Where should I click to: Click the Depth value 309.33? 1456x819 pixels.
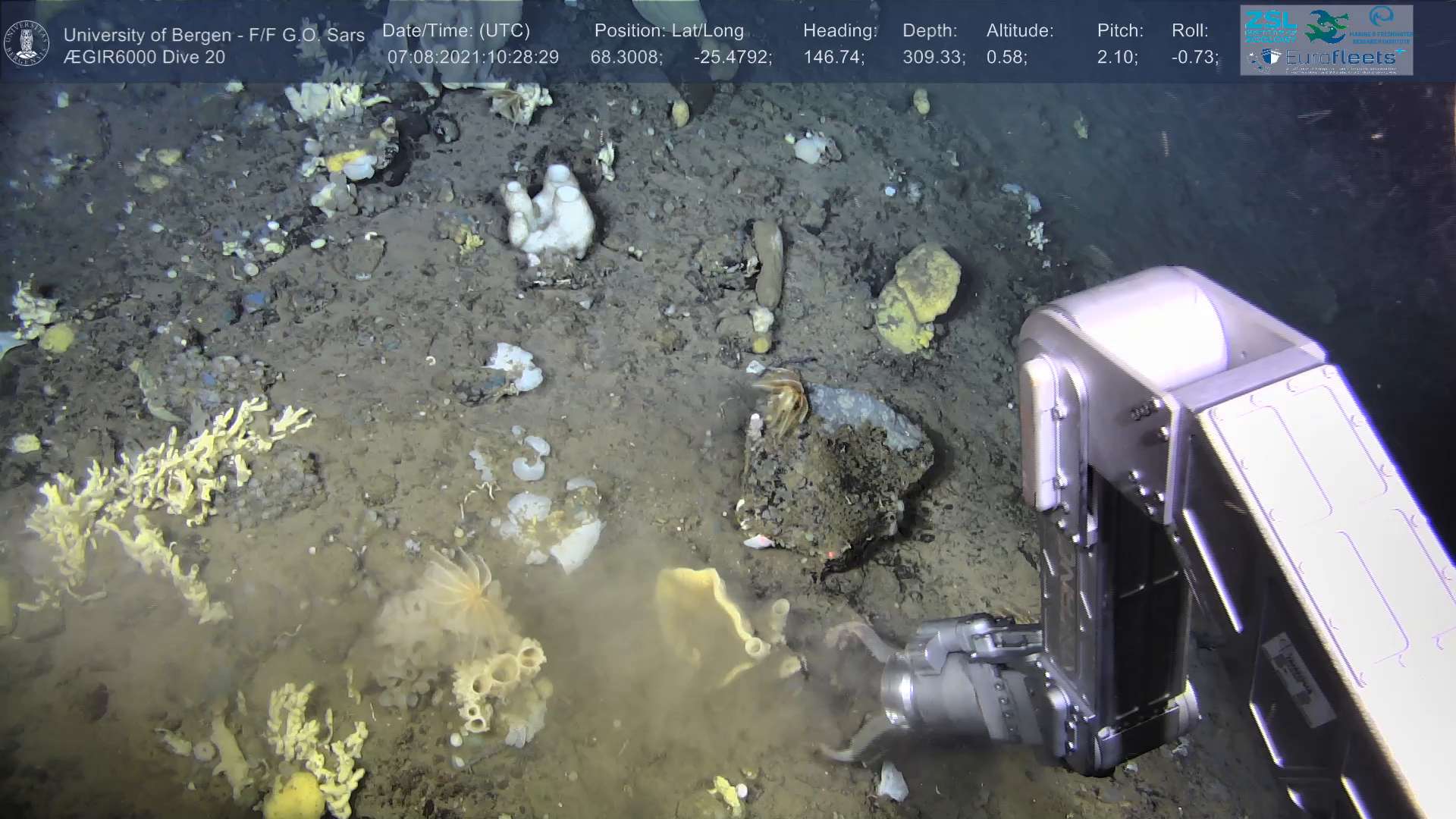(934, 57)
